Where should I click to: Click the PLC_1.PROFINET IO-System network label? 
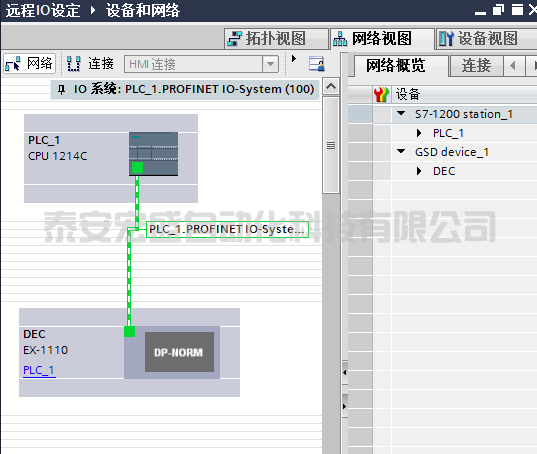point(227,229)
